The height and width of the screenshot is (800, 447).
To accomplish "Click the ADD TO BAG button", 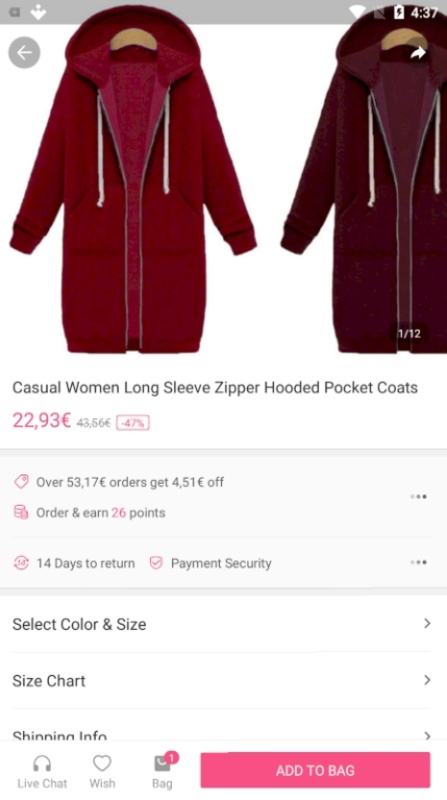I will pyautogui.click(x=315, y=770).
